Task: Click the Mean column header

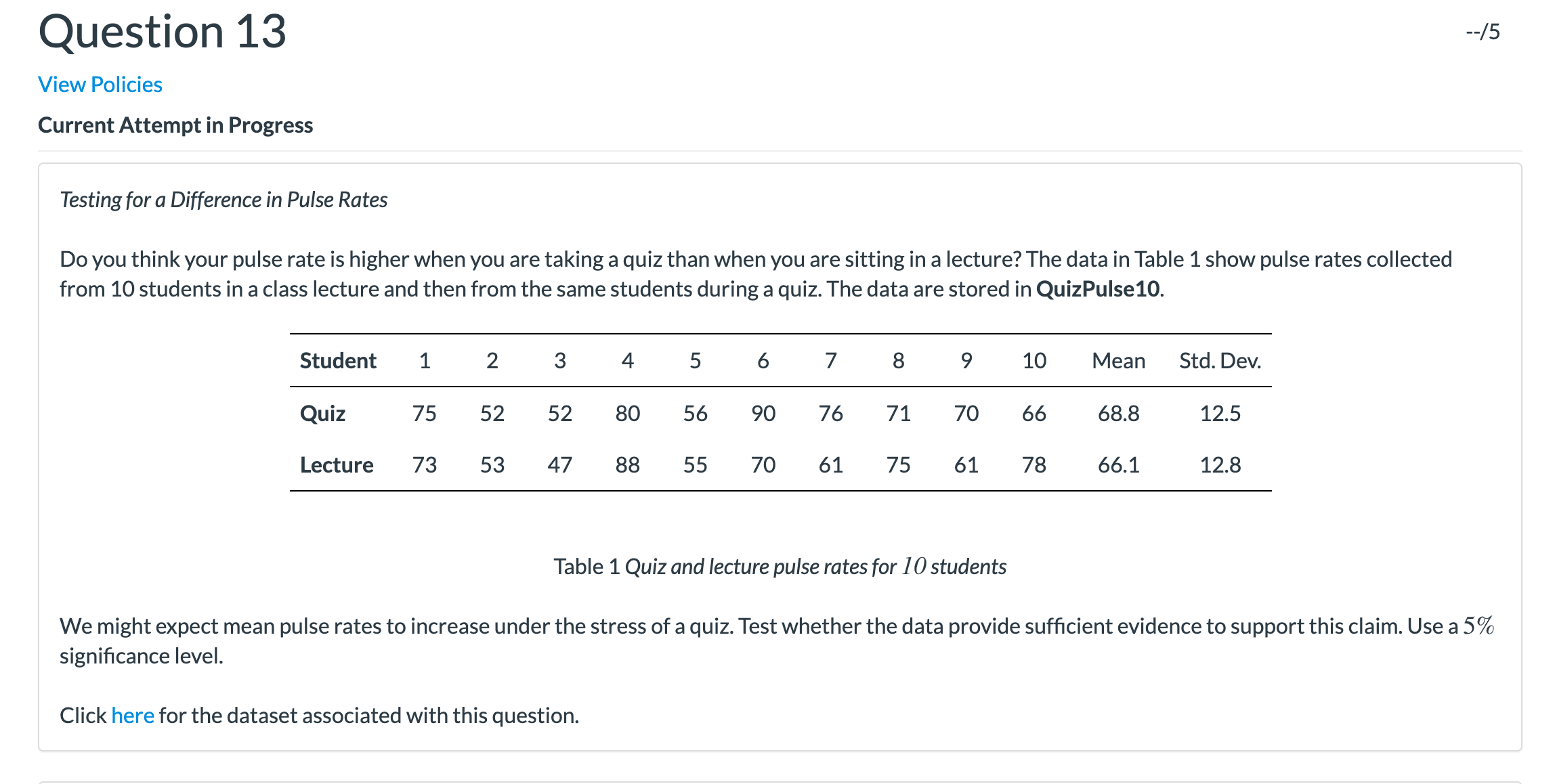Action: 1119,361
